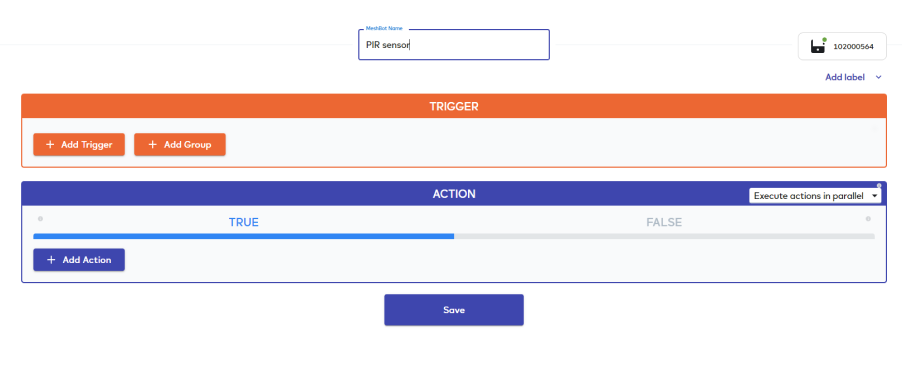Click the blue TRUE indicator bar
902x381 pixels.
click(243, 236)
